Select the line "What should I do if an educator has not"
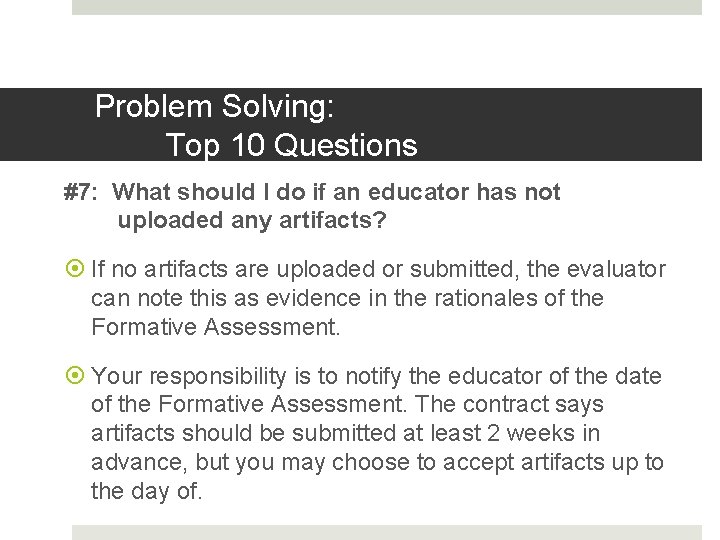The height and width of the screenshot is (540, 720). pos(343,192)
